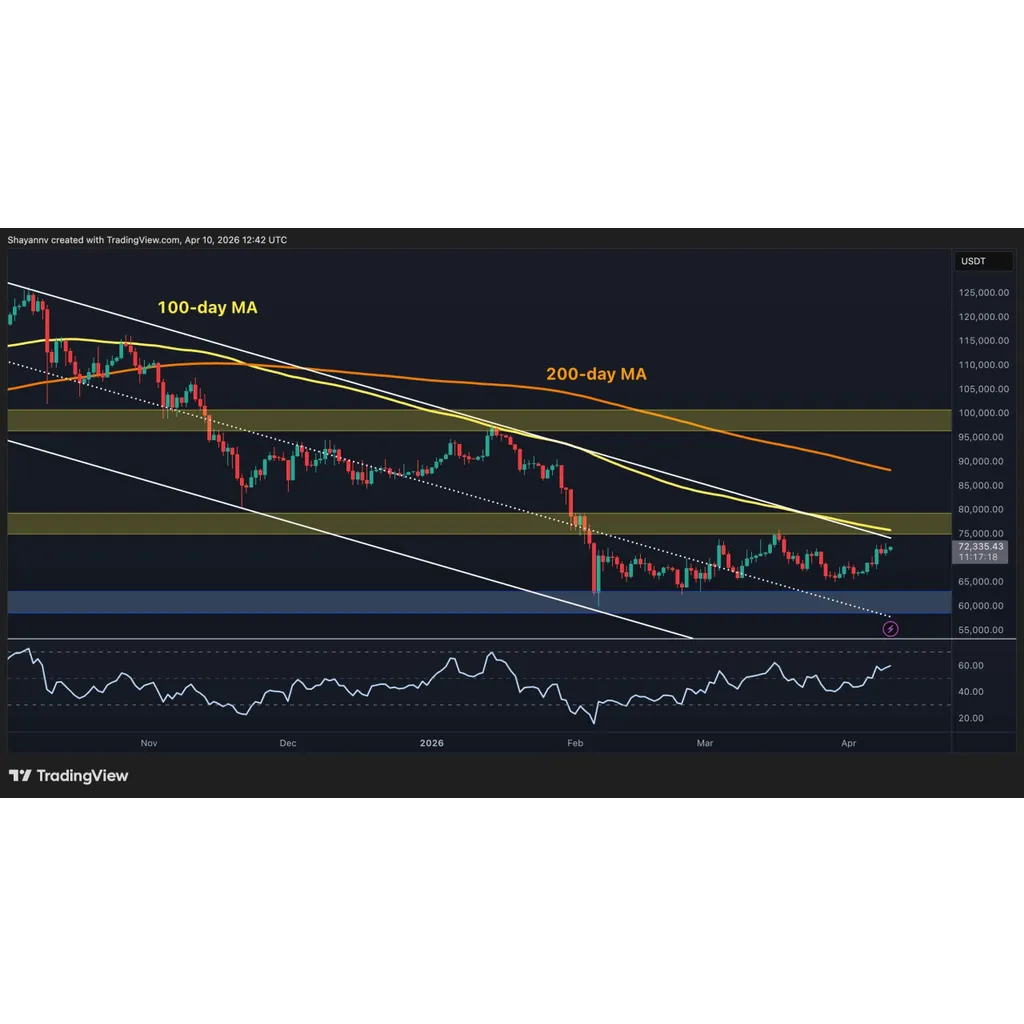Click the 125,000.00 price axis label

click(984, 293)
